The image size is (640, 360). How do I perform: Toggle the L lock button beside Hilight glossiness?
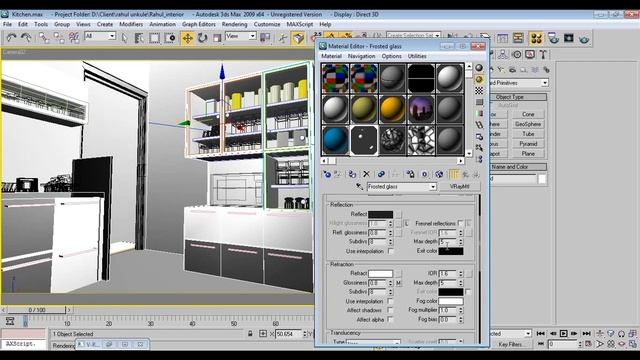pos(407,223)
